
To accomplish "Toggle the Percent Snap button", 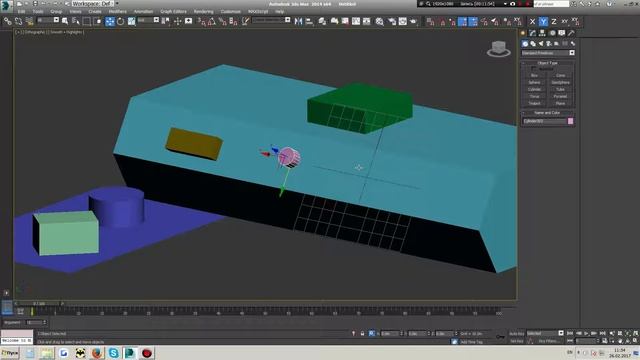I will point(223,21).
